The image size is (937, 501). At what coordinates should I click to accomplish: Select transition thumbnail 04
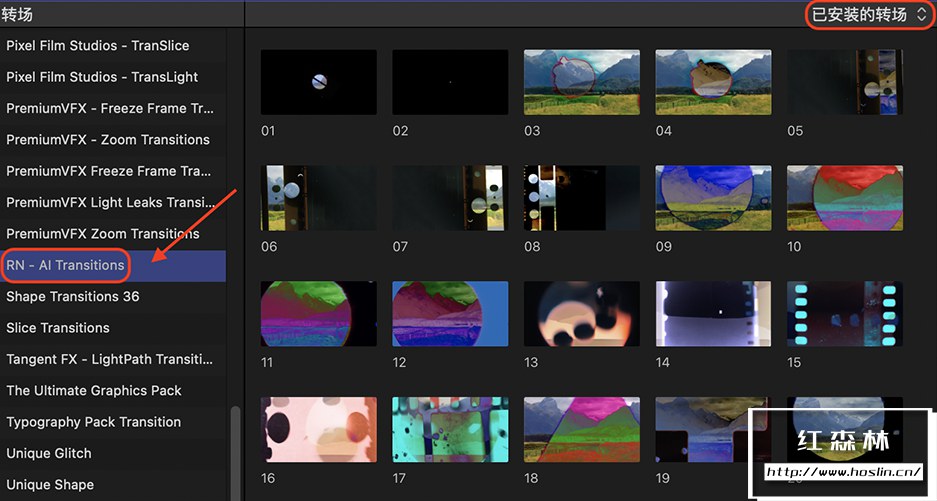coord(713,82)
